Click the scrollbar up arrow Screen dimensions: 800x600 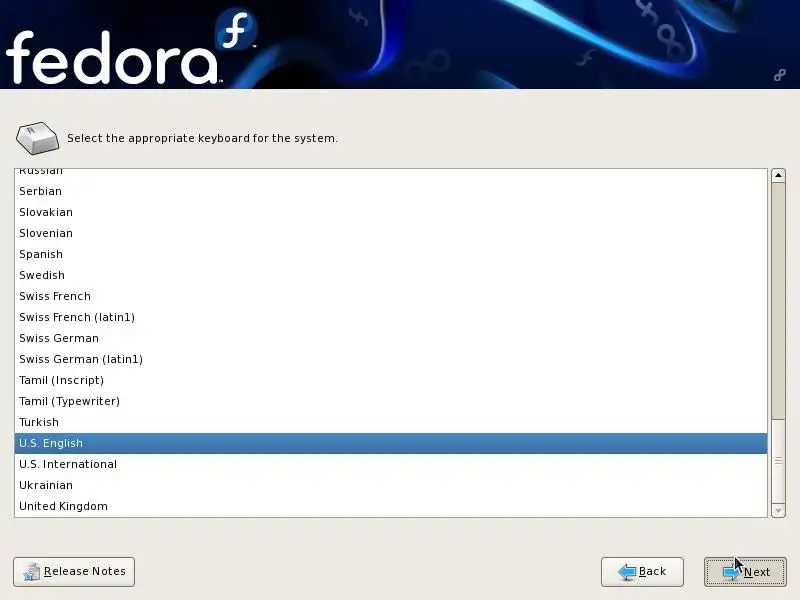(x=778, y=176)
